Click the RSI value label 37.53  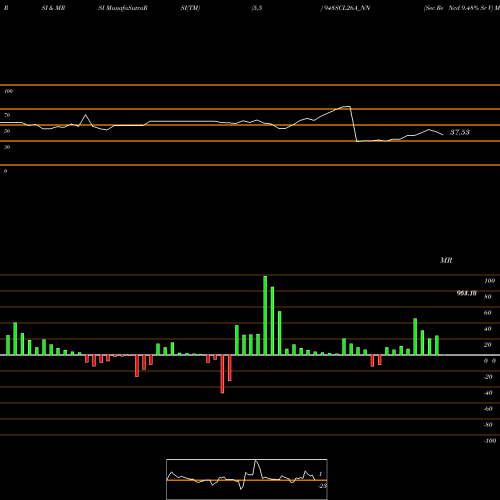tap(460, 132)
